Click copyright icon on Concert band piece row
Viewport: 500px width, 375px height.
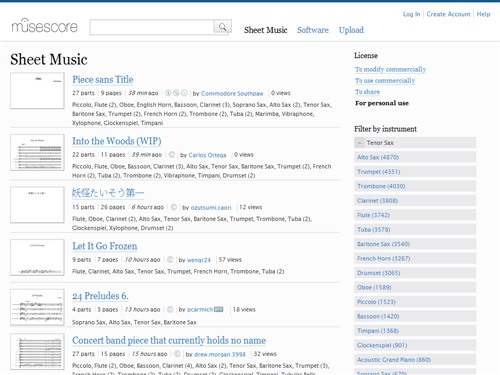pyautogui.click(x=177, y=354)
